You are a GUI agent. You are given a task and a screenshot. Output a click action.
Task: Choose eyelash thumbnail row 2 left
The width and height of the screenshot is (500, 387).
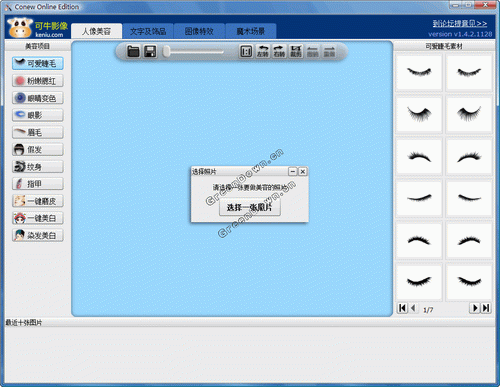(x=419, y=114)
